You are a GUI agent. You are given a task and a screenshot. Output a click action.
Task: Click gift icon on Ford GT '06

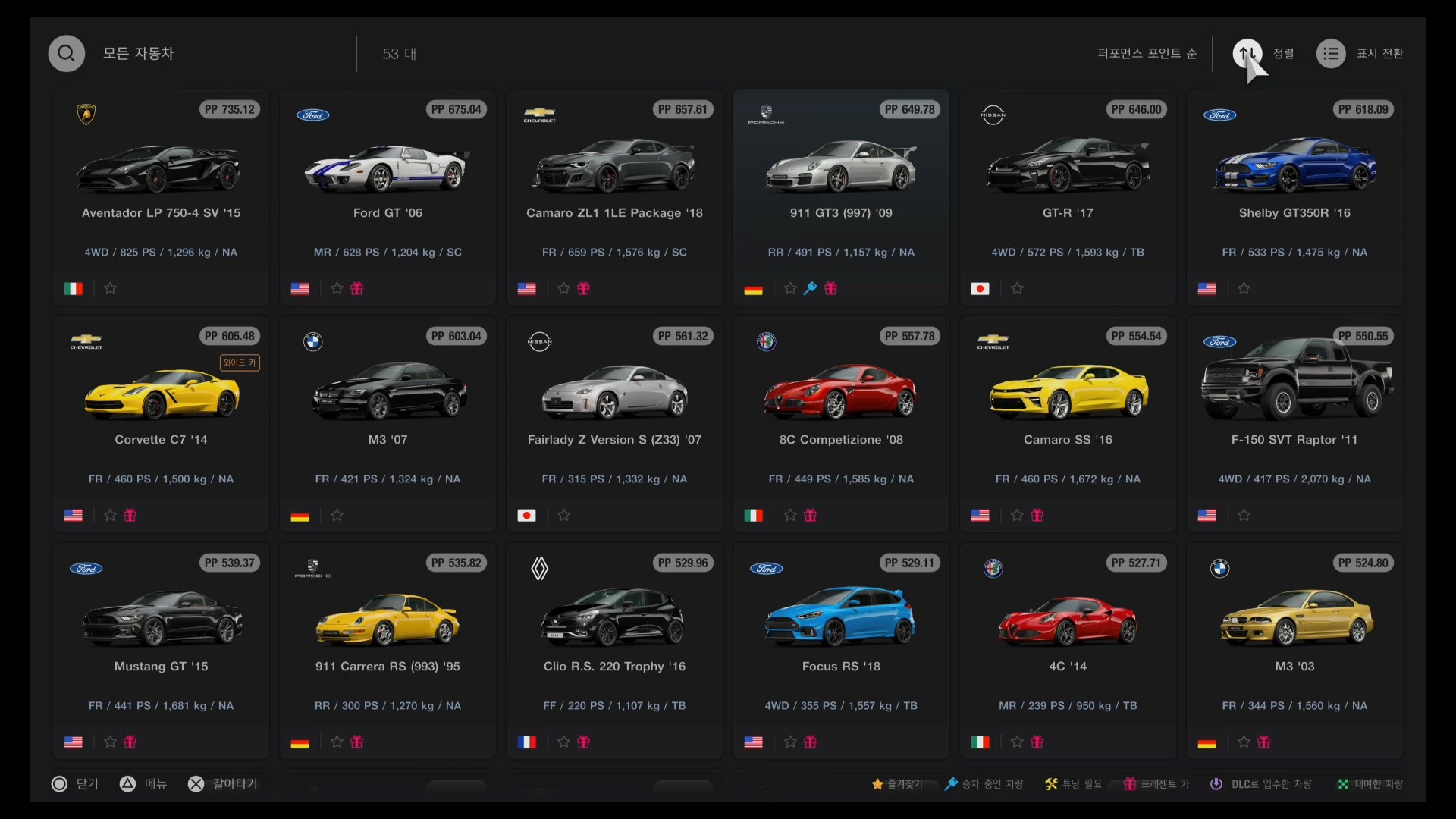pos(356,288)
